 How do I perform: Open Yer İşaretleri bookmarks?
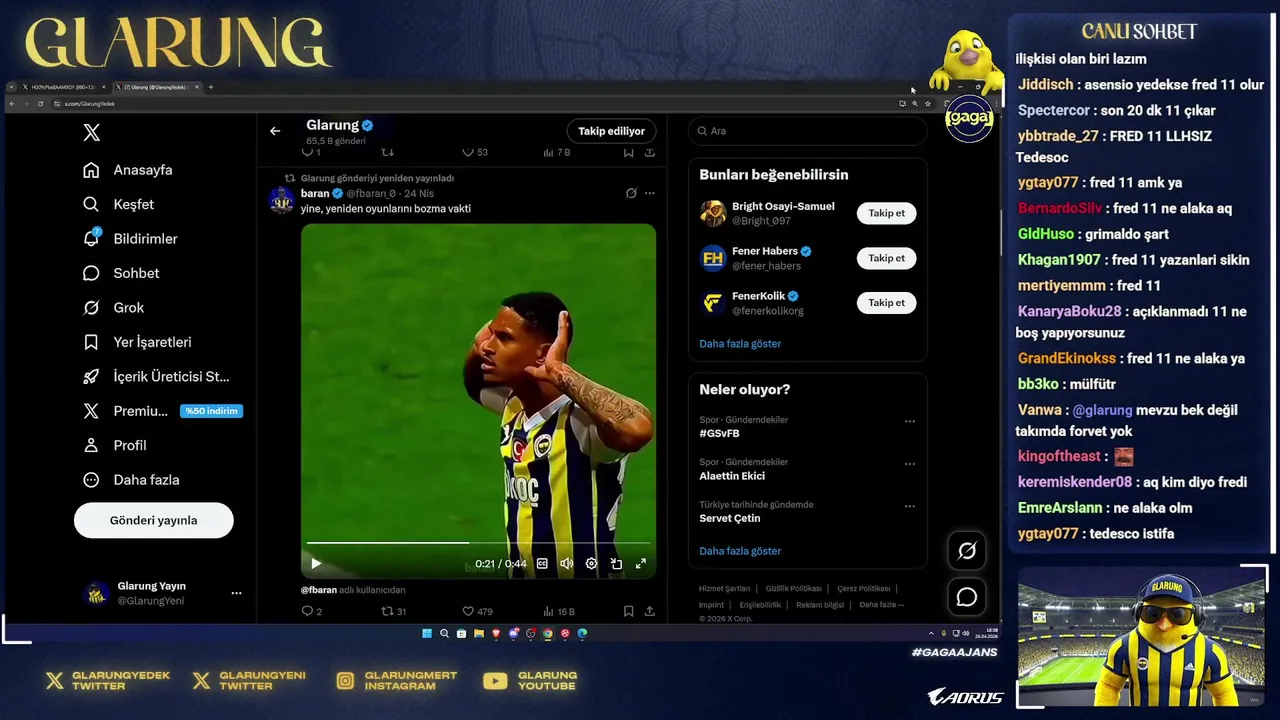tap(137, 342)
